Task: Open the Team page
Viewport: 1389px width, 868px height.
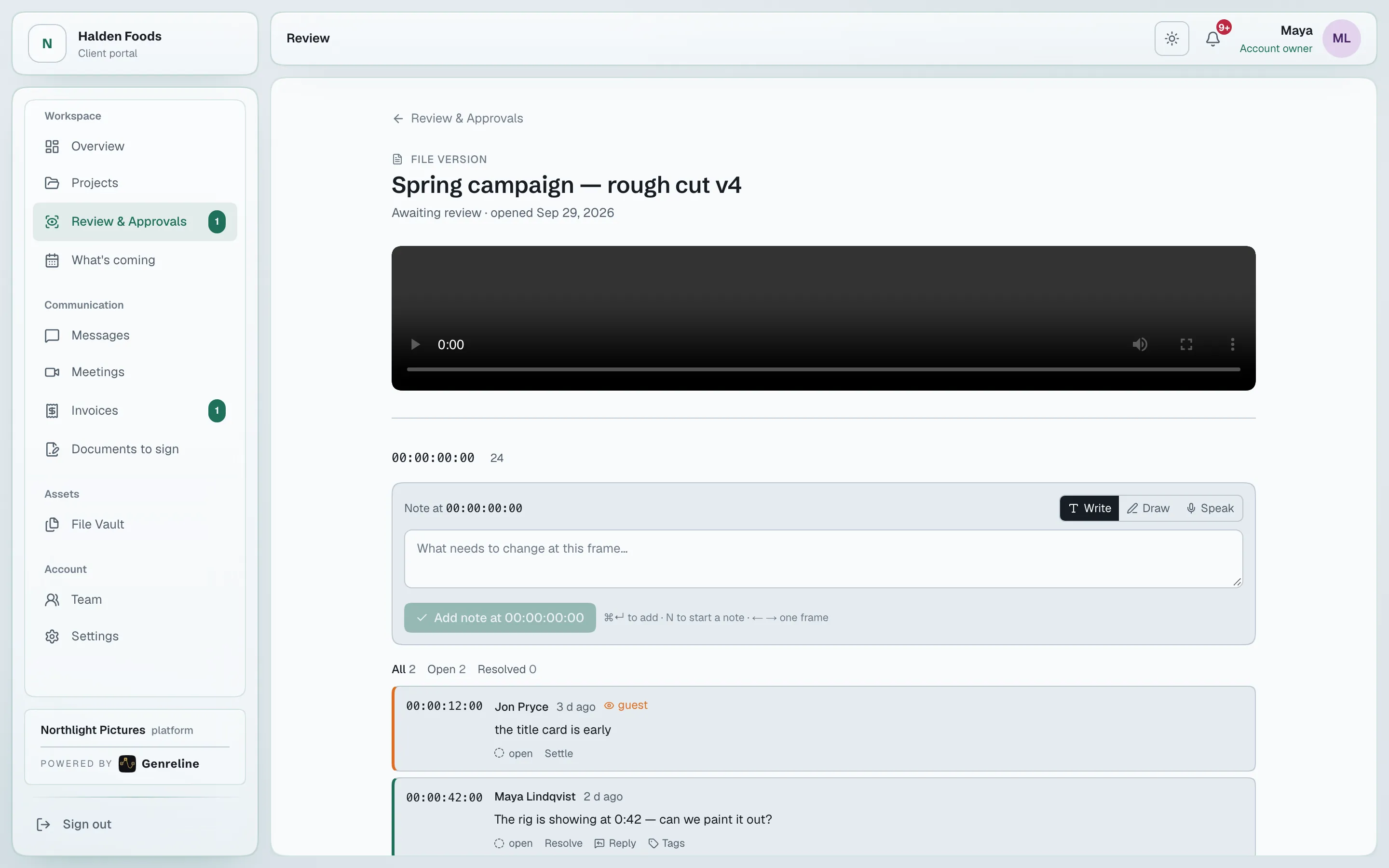Action: (135, 599)
